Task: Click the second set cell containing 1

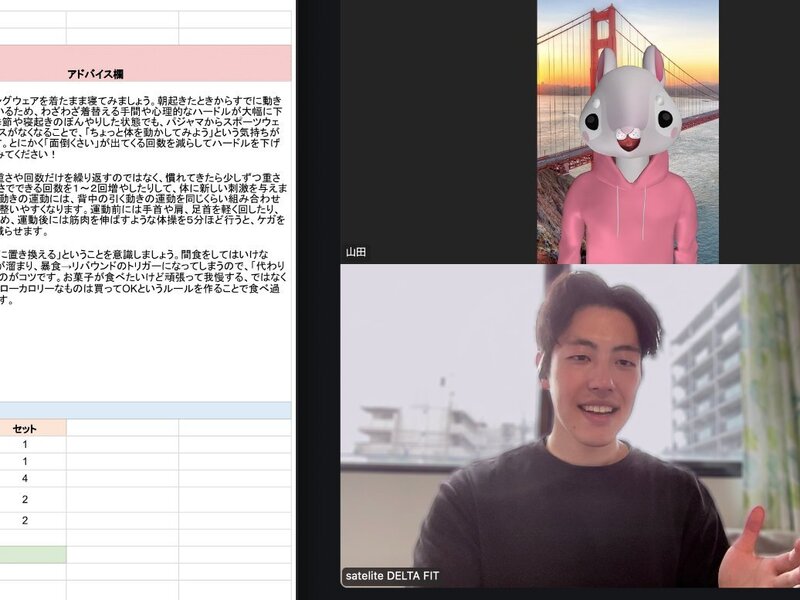Action: click(x=25, y=462)
